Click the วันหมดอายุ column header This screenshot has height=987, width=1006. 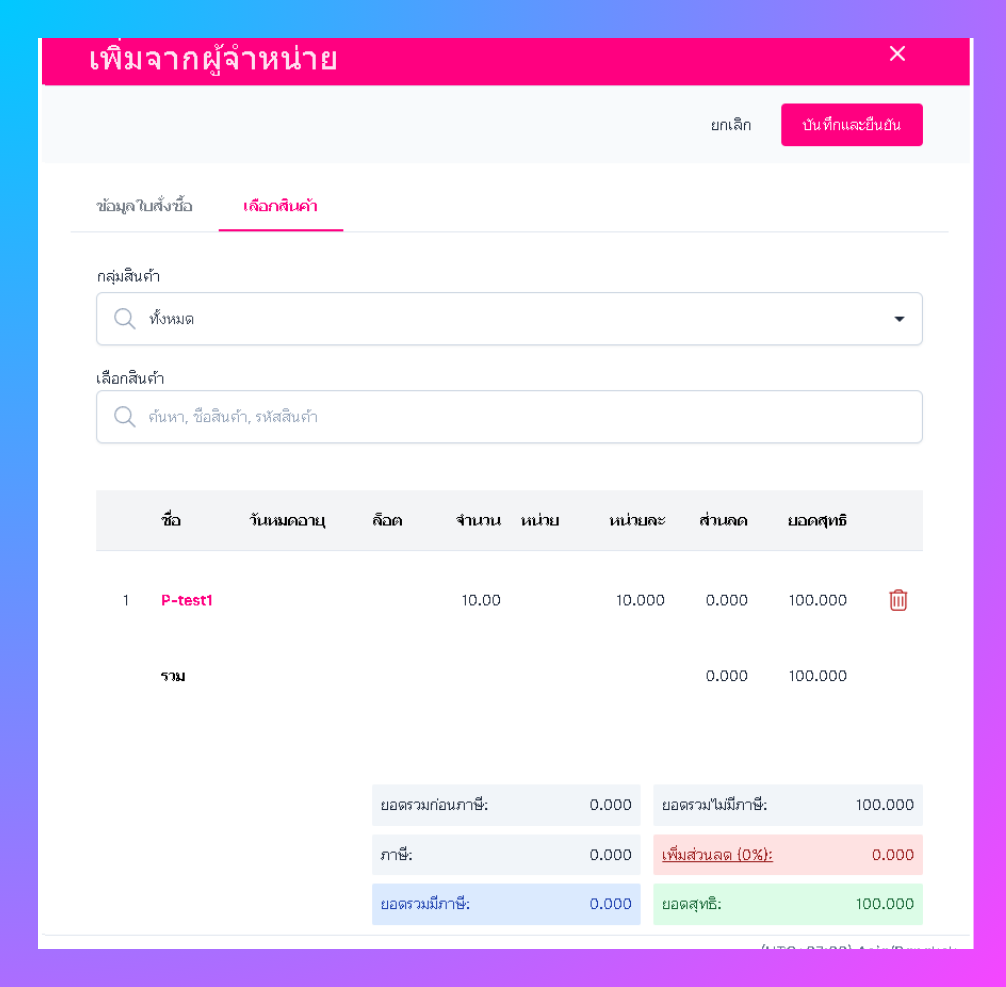pyautogui.click(x=287, y=520)
